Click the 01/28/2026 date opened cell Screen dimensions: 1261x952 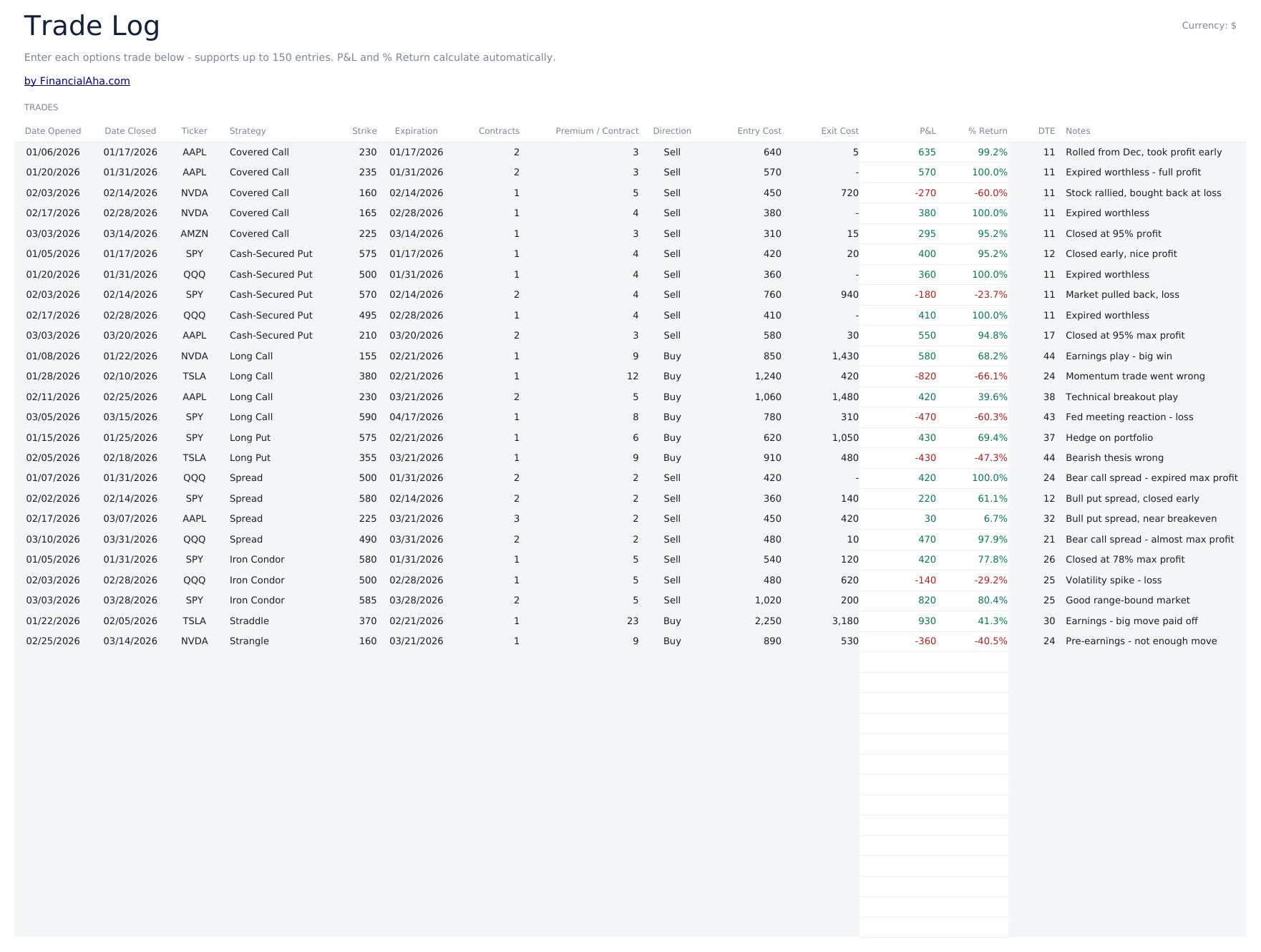[53, 377]
